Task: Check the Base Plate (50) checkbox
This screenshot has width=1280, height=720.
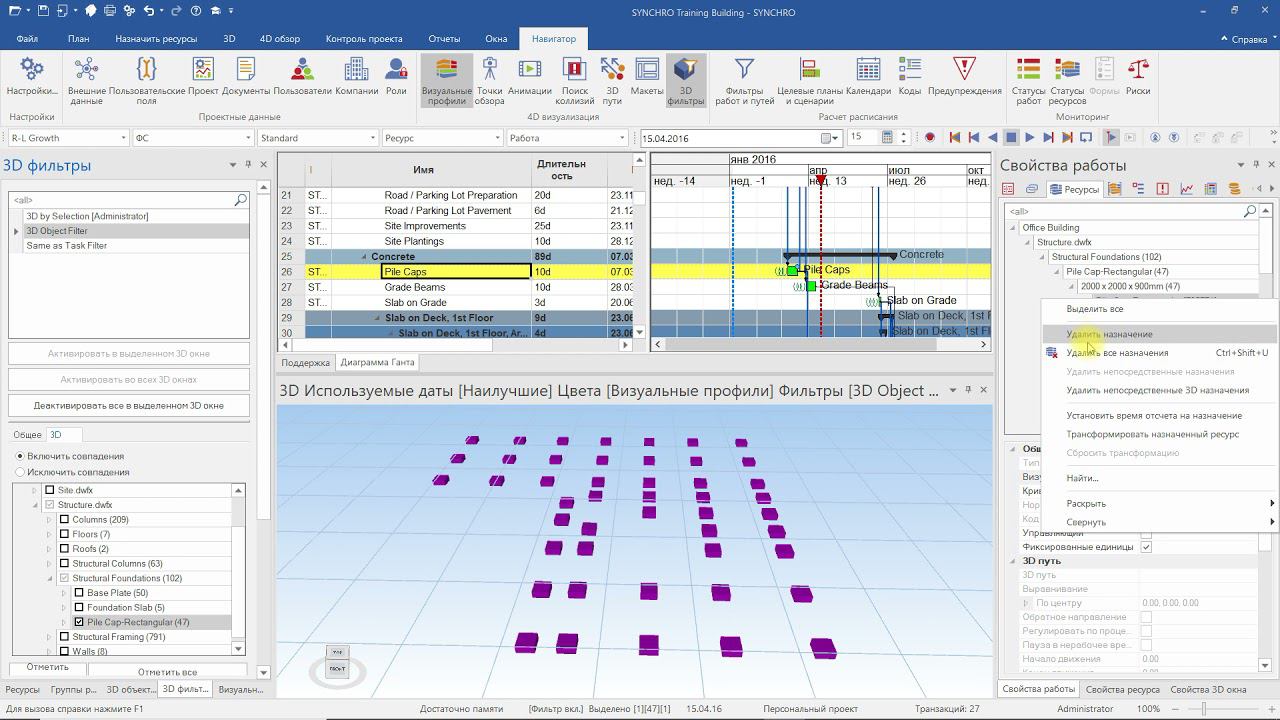Action: [79, 593]
